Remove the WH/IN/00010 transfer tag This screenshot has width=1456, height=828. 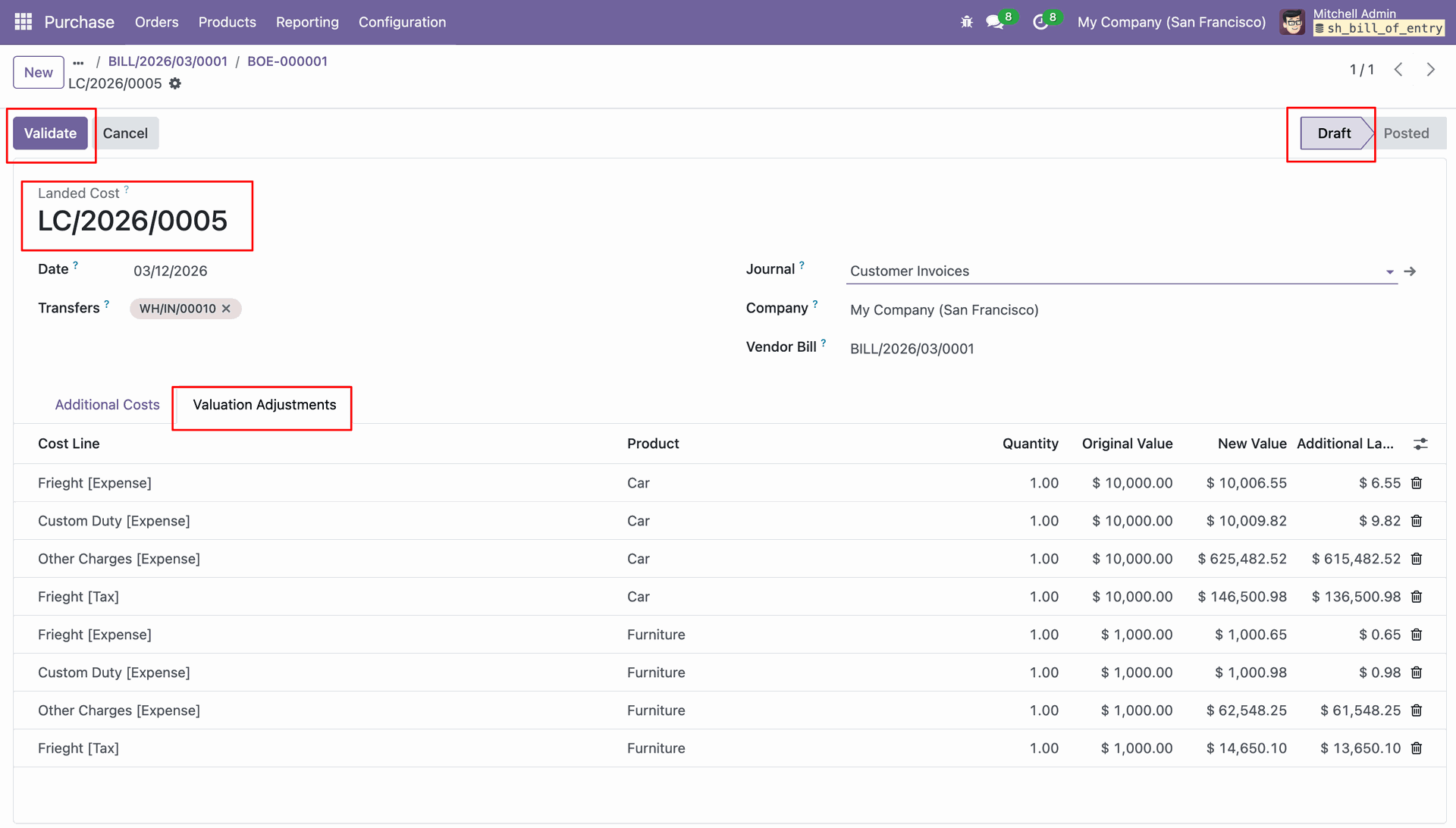point(226,309)
